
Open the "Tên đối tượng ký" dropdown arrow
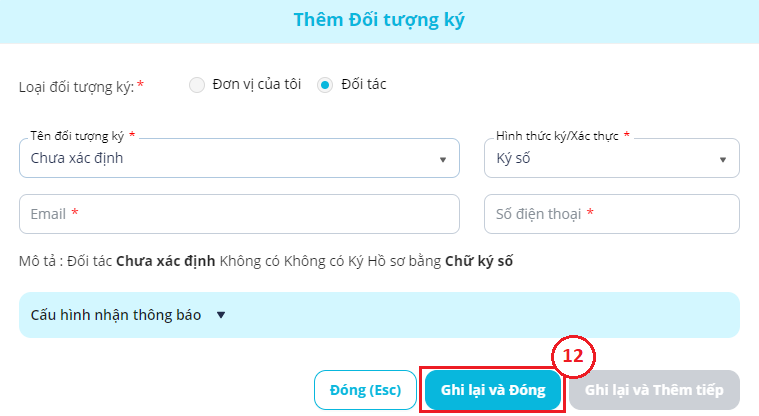coord(442,159)
